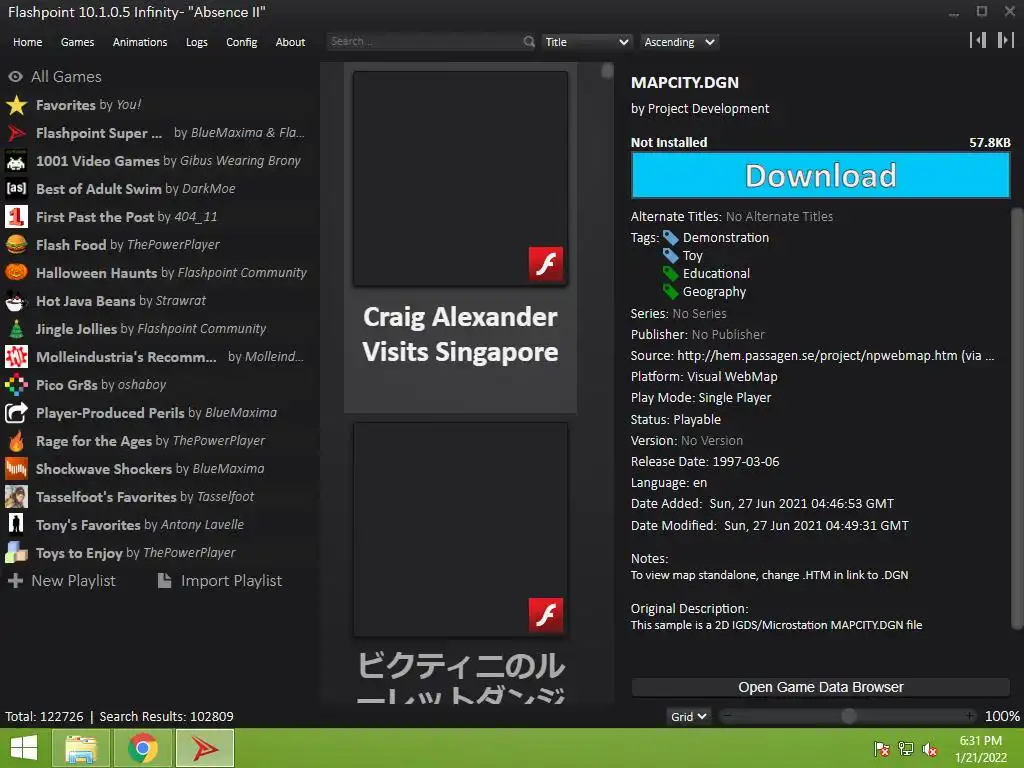Click zoom slider minus end
The width and height of the screenshot is (1024, 768).
pyautogui.click(x=727, y=716)
